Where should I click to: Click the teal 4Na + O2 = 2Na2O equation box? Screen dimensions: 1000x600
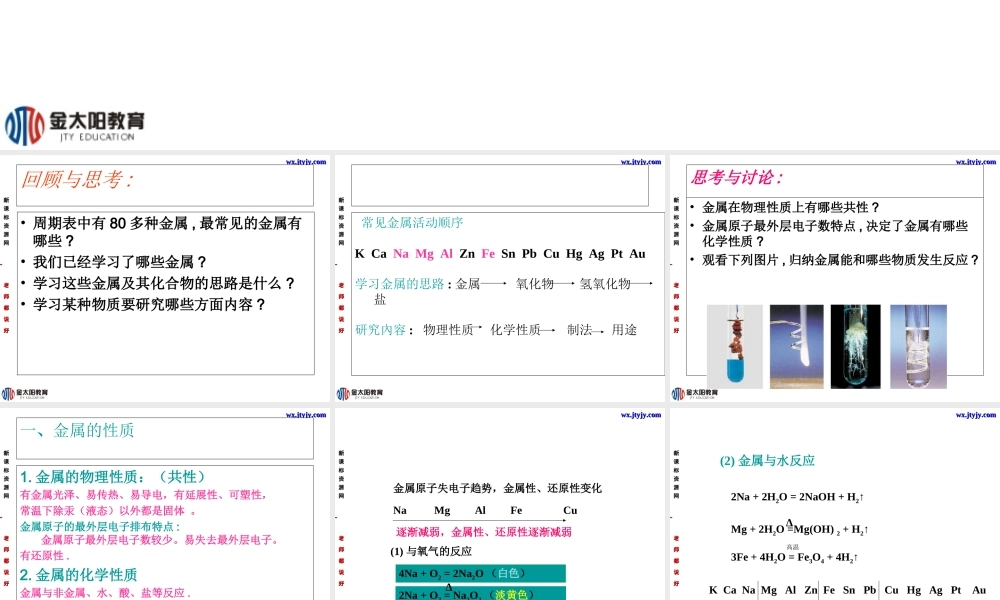[x=480, y=573]
